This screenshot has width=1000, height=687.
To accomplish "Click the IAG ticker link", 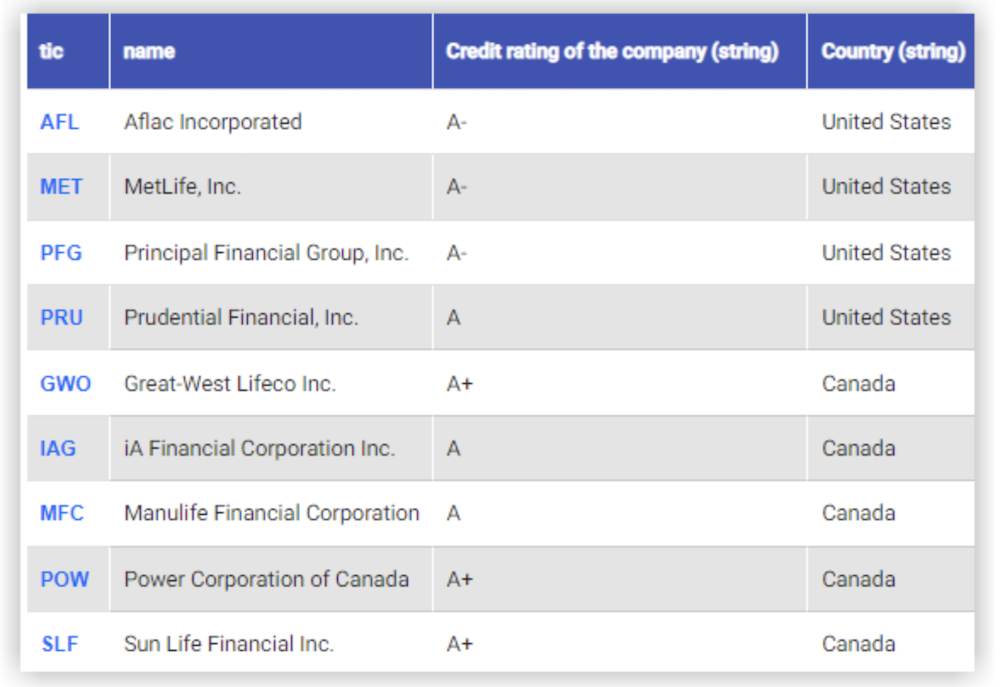I will 58,449.
